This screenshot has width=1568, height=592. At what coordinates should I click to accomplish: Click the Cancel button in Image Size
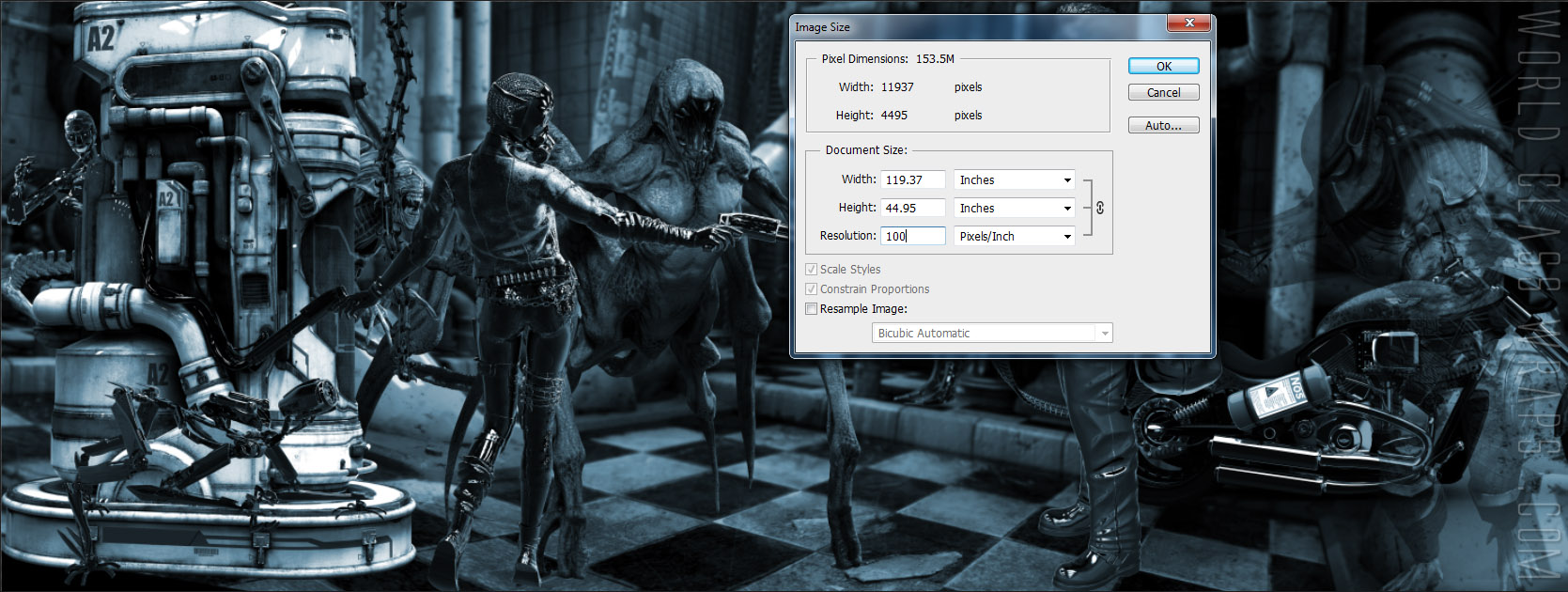(1163, 92)
